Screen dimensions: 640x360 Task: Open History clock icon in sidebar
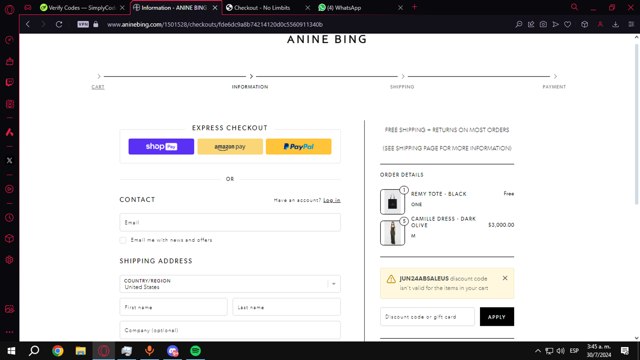coord(9,218)
